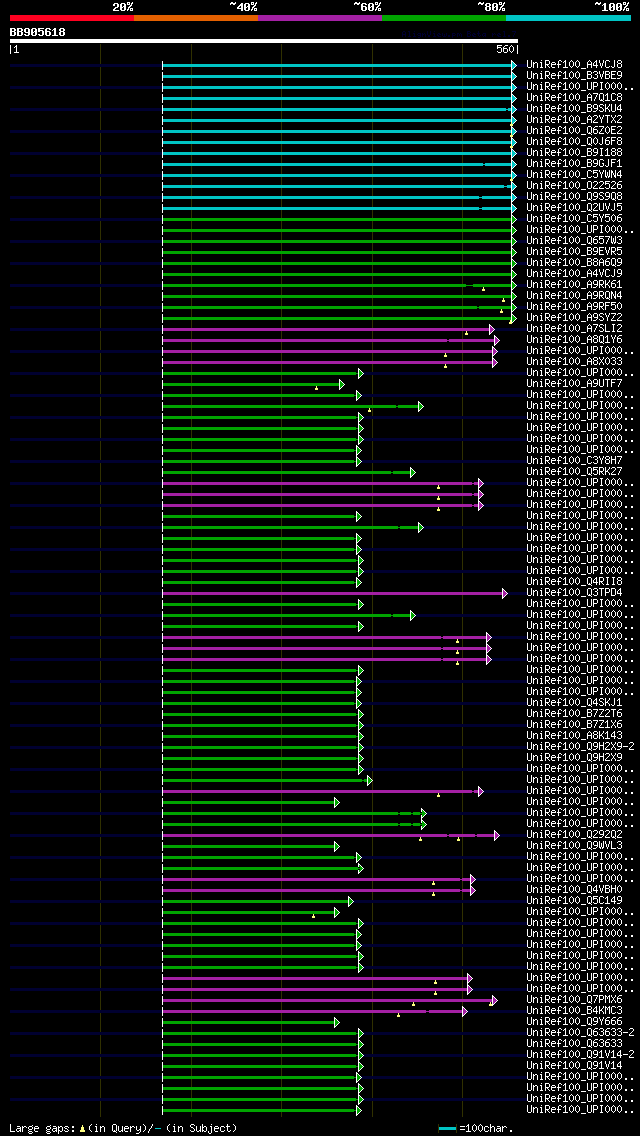The image size is (640, 1136).
Task: Click the Large gaps legend text
Action: click(122, 1128)
